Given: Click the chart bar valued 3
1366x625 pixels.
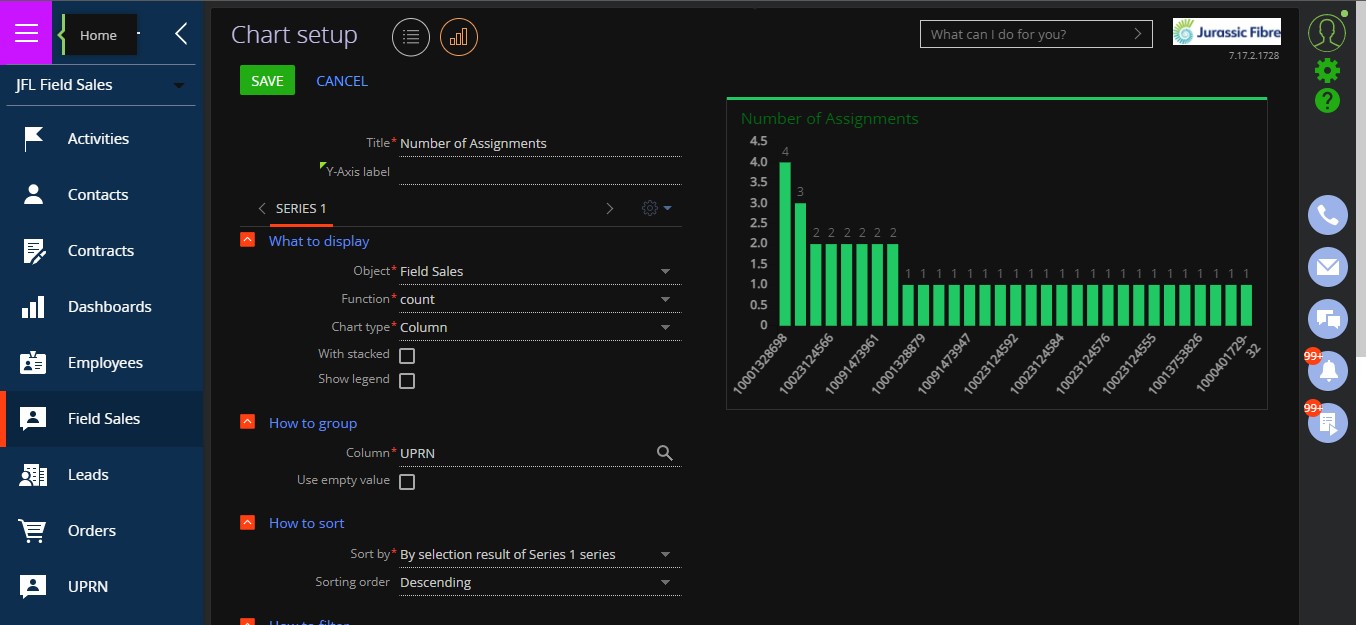Looking at the screenshot, I should click(x=800, y=264).
